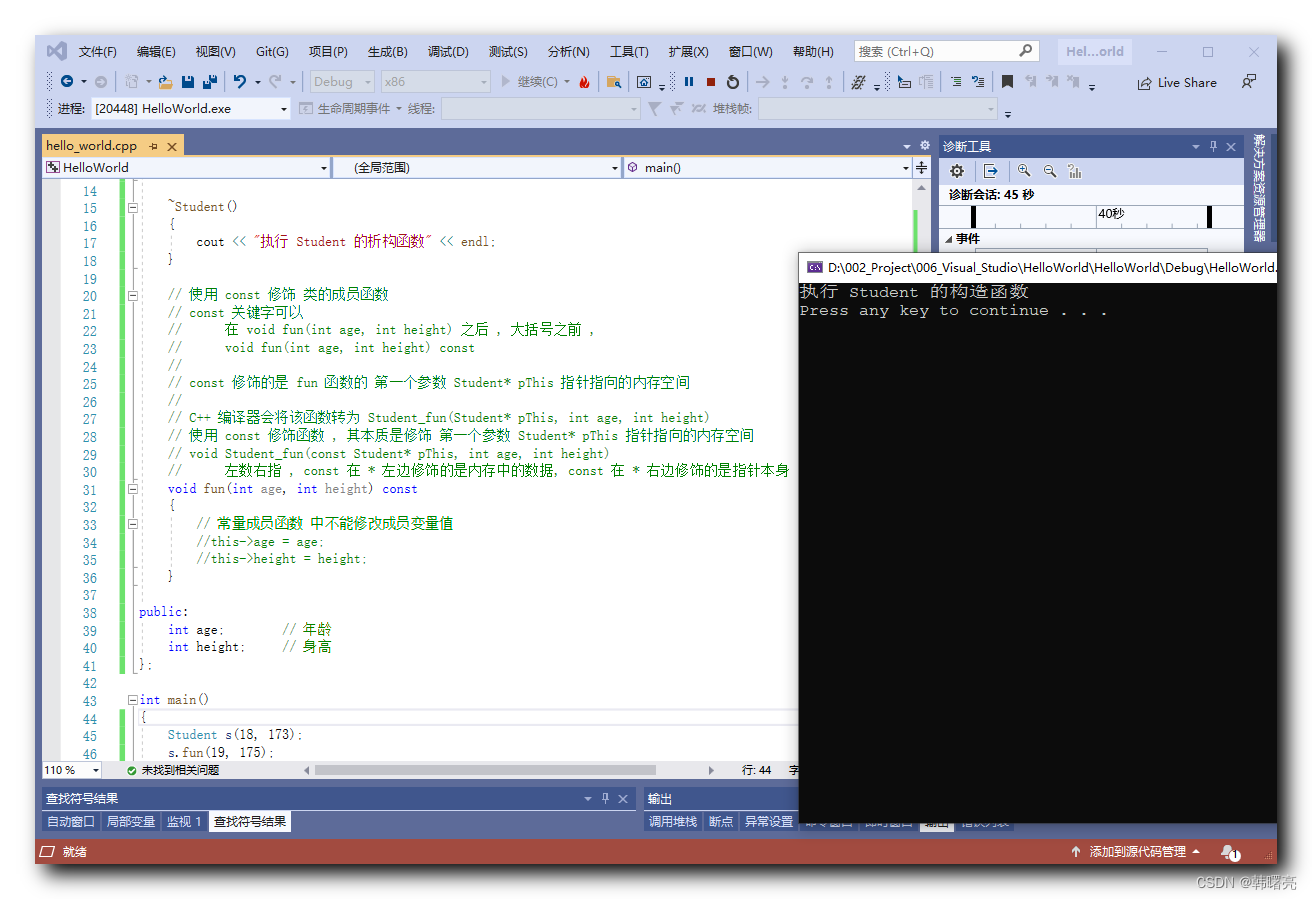This screenshot has width=1312, height=899.
Task: Close the hello_world.cpp tab
Action: 172,146
